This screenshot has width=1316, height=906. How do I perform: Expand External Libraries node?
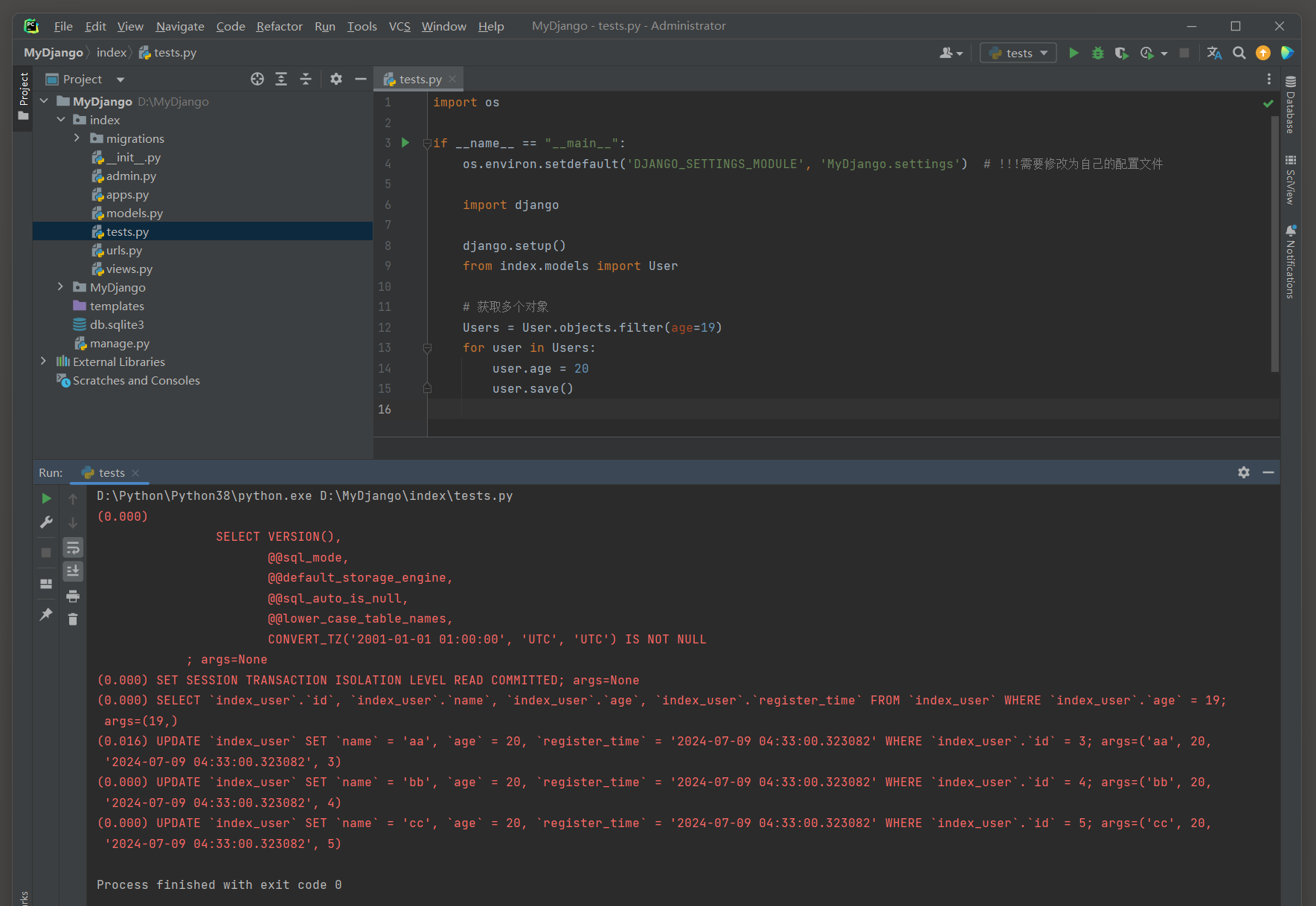43,362
